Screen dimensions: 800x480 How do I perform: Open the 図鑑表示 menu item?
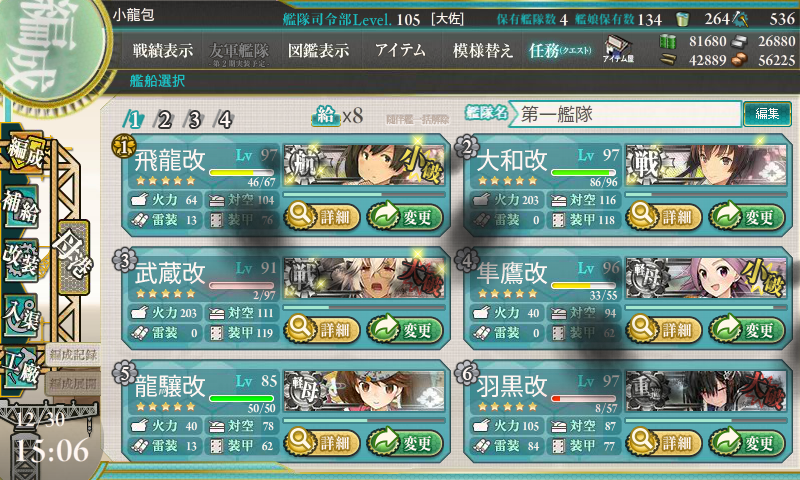coord(318,50)
